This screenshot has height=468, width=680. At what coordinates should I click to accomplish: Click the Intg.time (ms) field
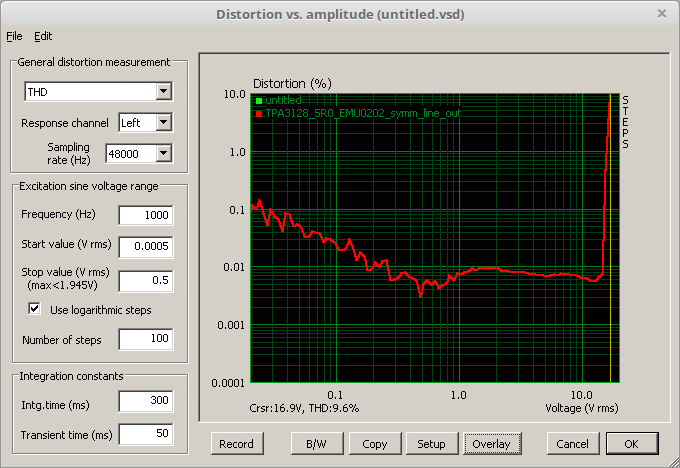click(x=145, y=402)
